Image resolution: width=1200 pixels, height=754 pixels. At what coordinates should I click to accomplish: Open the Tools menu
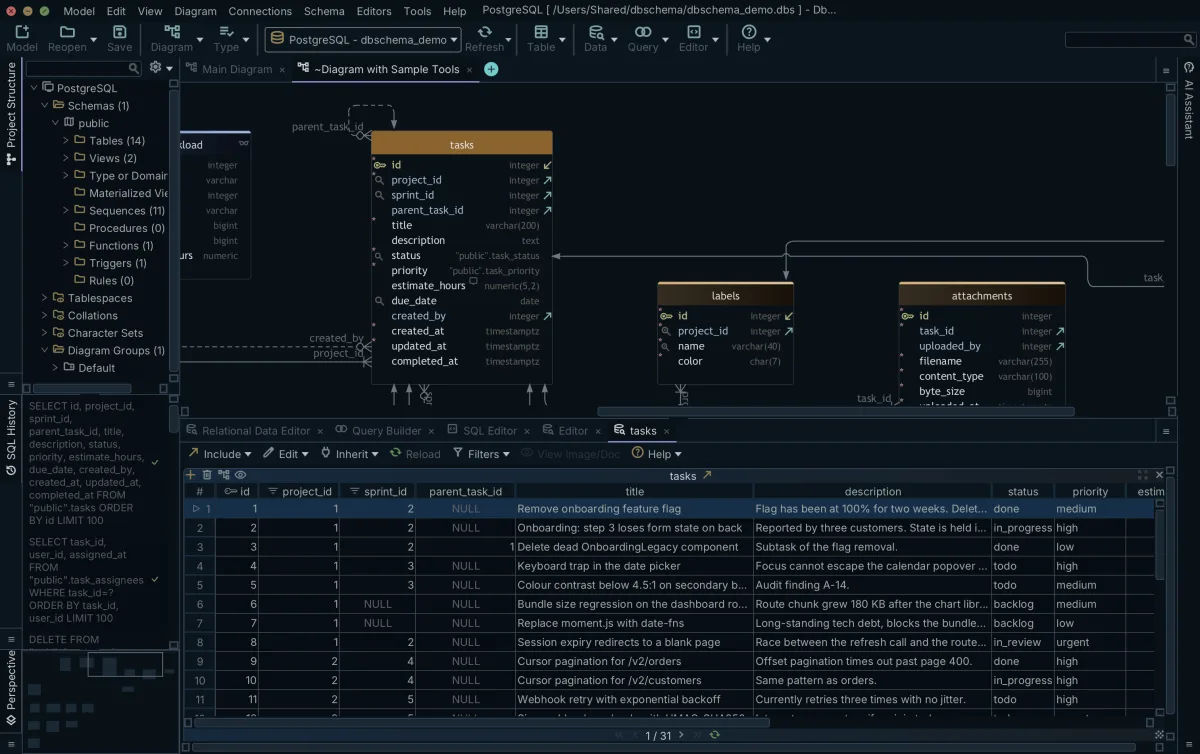(417, 11)
